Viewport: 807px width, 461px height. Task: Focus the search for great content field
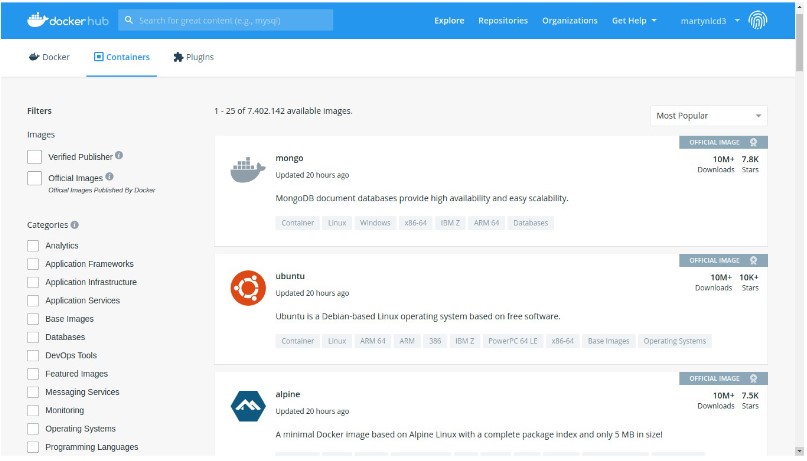[x=225, y=20]
